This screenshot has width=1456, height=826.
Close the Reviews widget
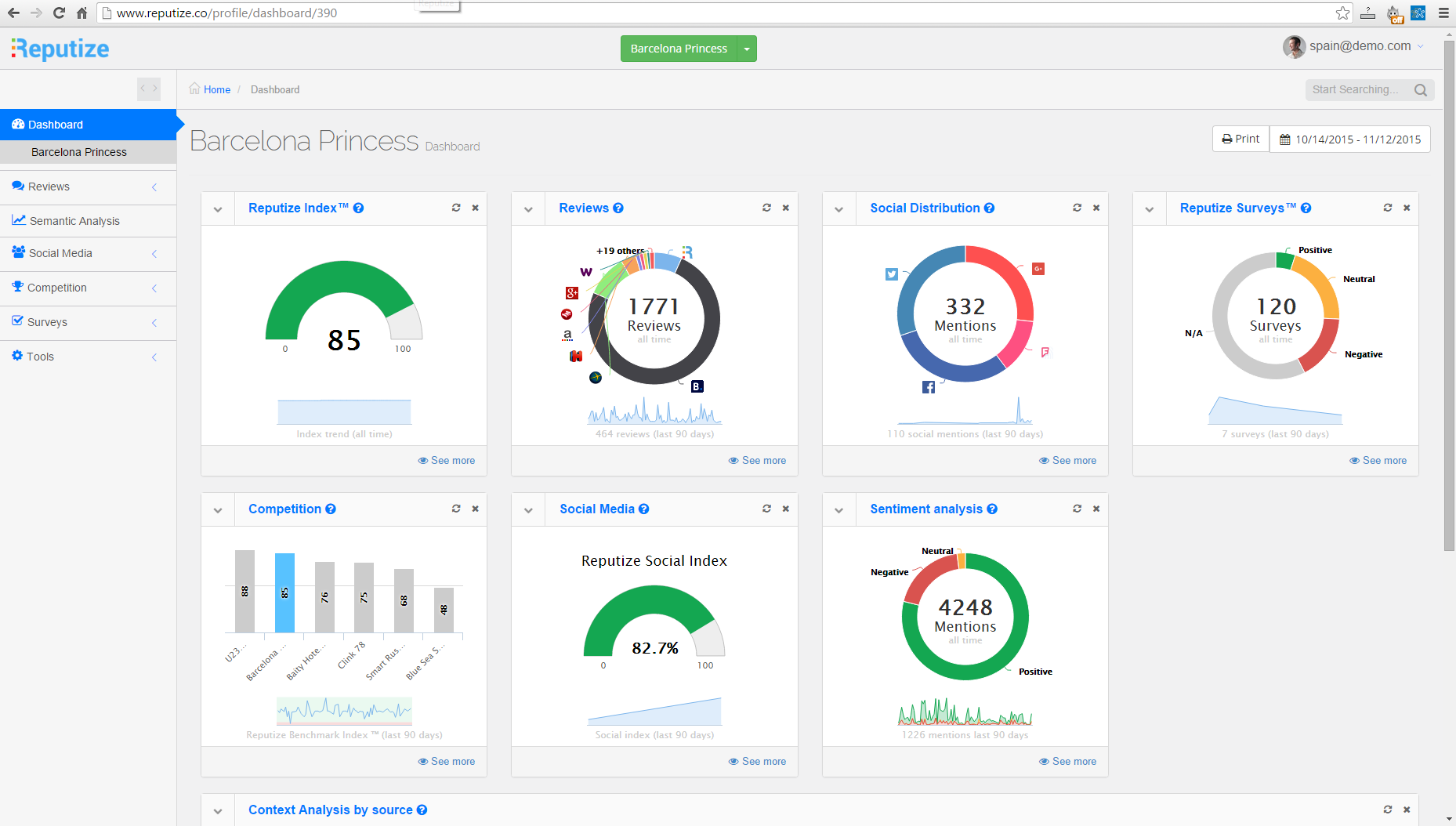coord(786,208)
